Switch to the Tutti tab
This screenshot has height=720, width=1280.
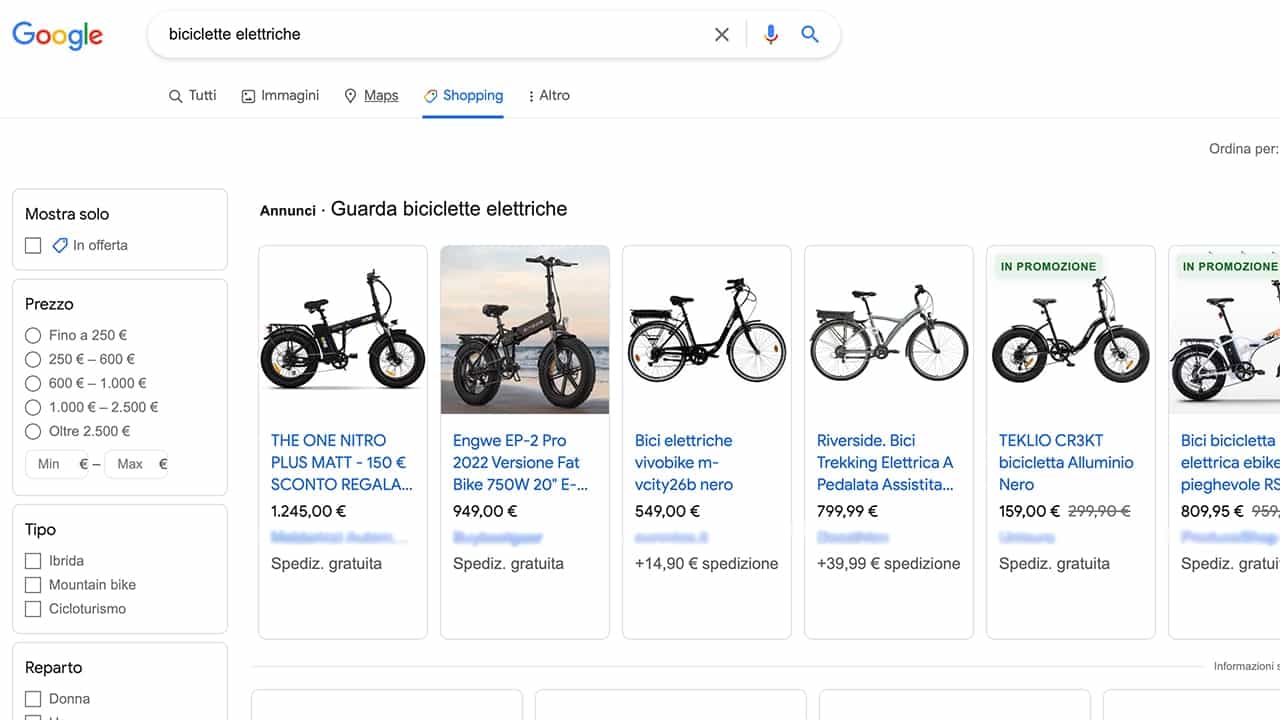tap(192, 95)
